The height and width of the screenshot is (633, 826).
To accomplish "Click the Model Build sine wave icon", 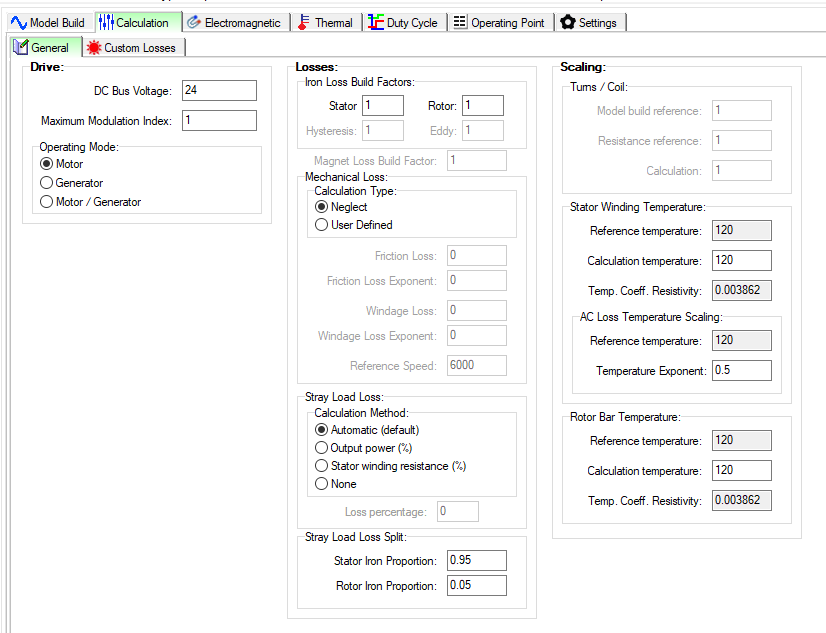I will [x=19, y=23].
